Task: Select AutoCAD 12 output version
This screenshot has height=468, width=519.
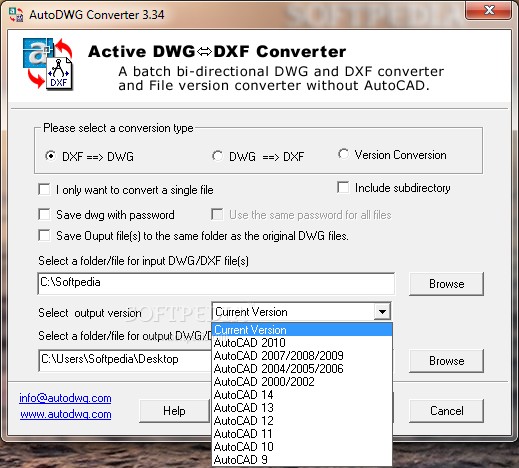Action: (302, 421)
